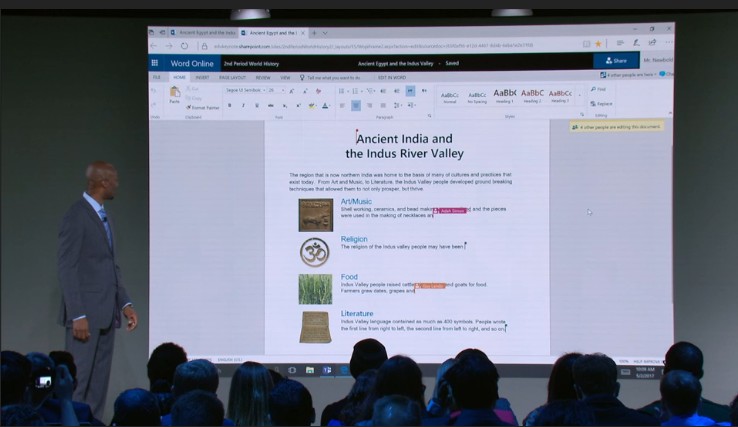Image resolution: width=738 pixels, height=427 pixels.
Task: Go forward in the Edge browser
Action: [169, 46]
